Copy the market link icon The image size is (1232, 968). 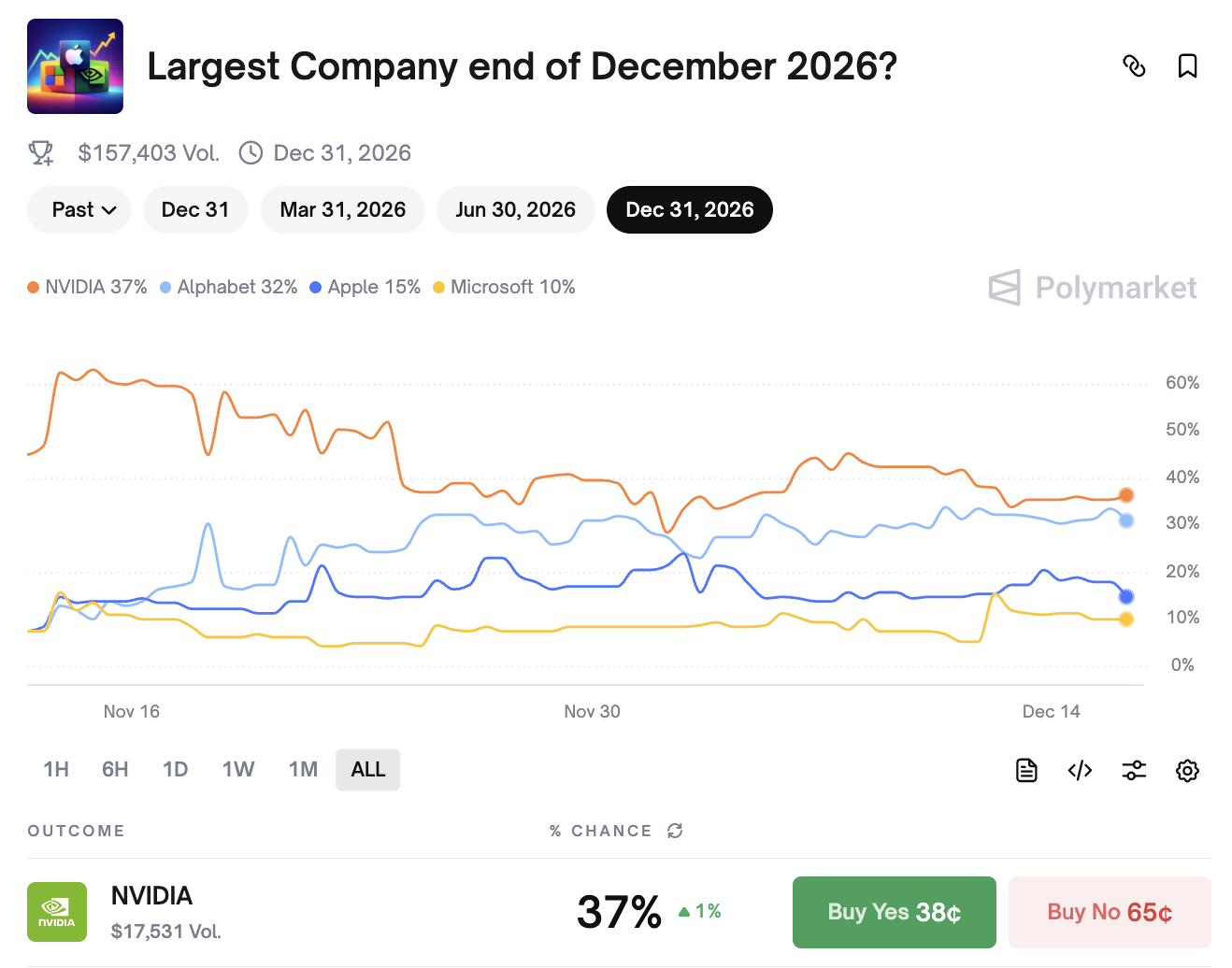coord(1134,66)
